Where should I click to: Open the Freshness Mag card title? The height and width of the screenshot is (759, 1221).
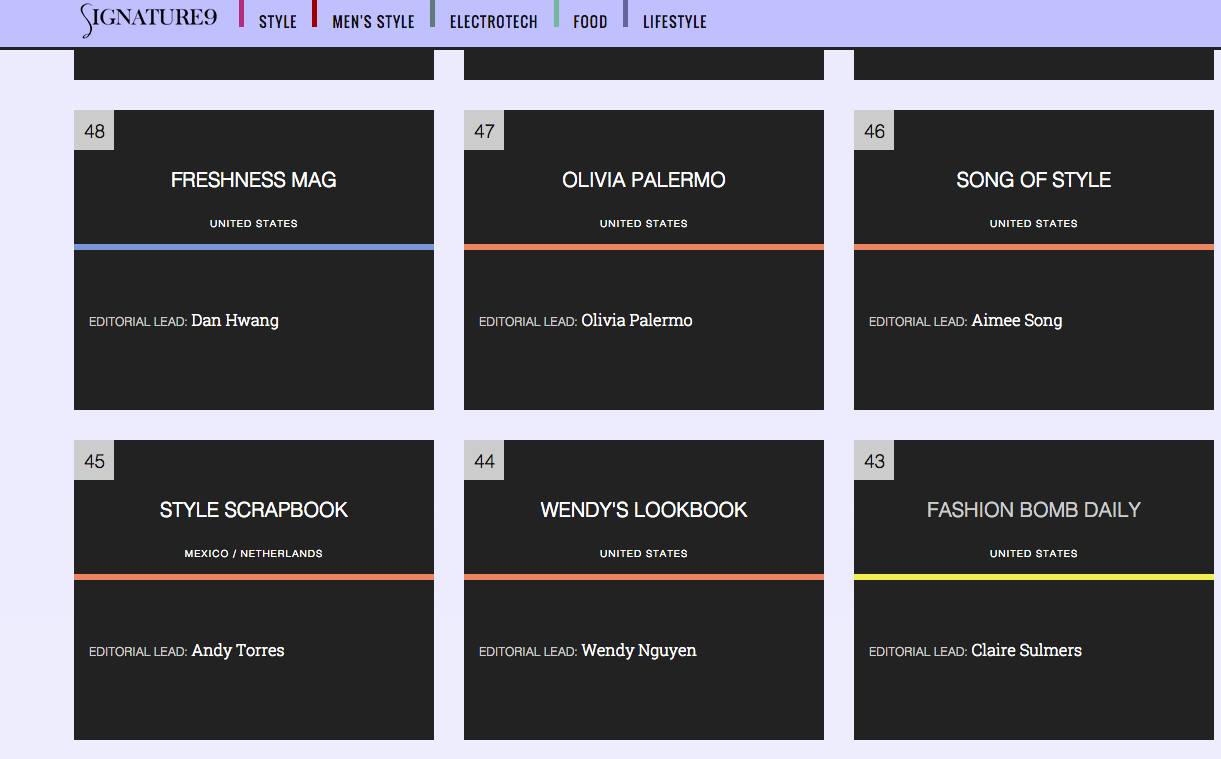pyautogui.click(x=254, y=180)
